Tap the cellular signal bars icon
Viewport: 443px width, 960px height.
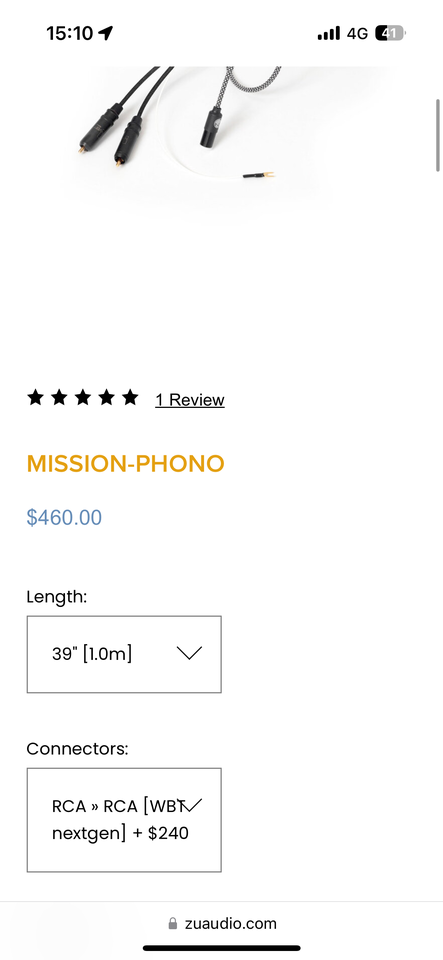(x=329, y=33)
